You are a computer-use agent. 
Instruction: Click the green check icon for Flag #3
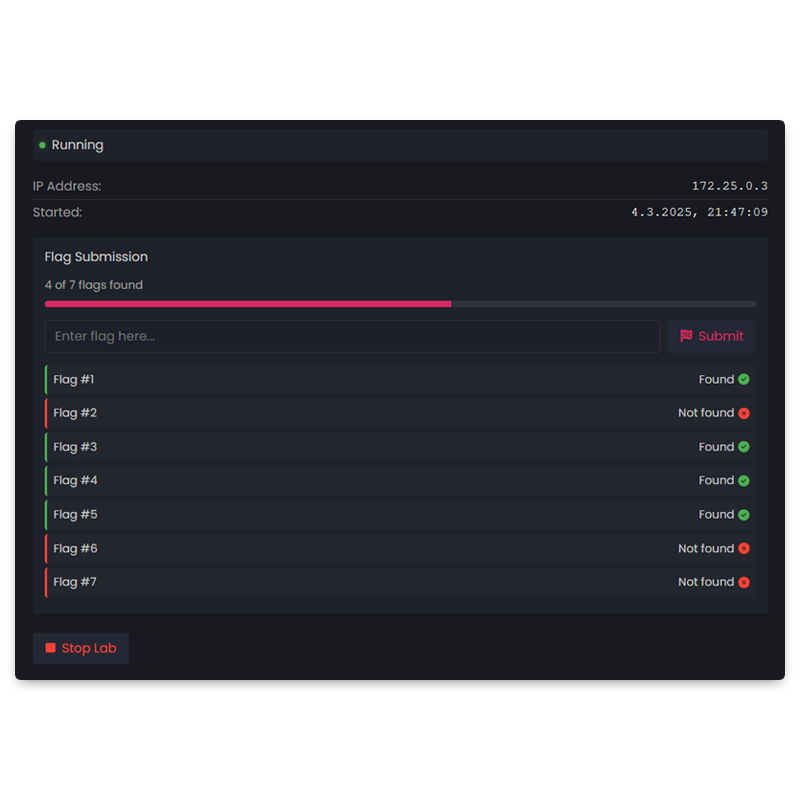coord(744,447)
